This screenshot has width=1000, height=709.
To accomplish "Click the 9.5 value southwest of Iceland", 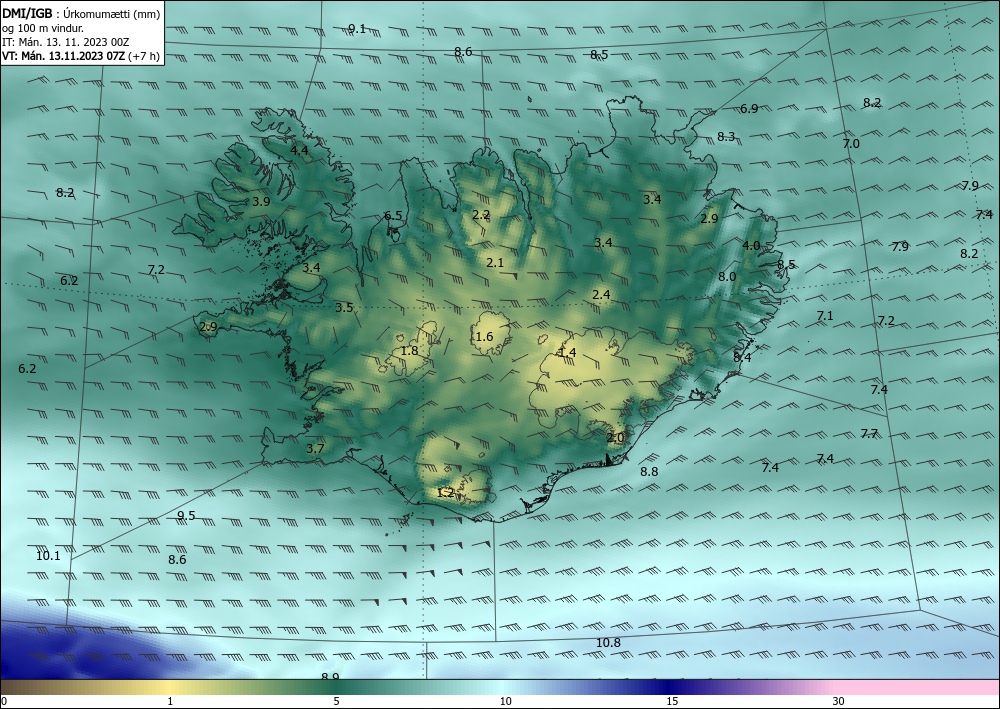I will tap(186, 516).
